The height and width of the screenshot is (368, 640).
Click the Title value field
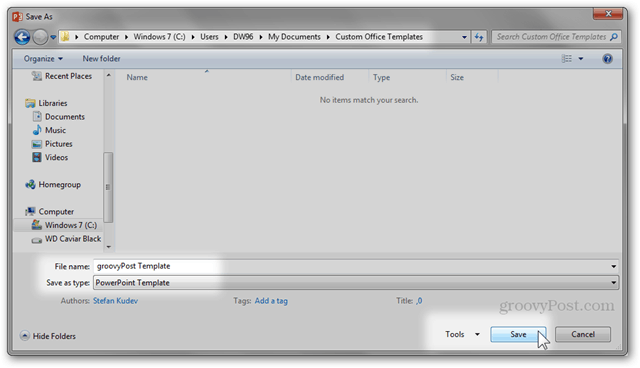click(419, 301)
